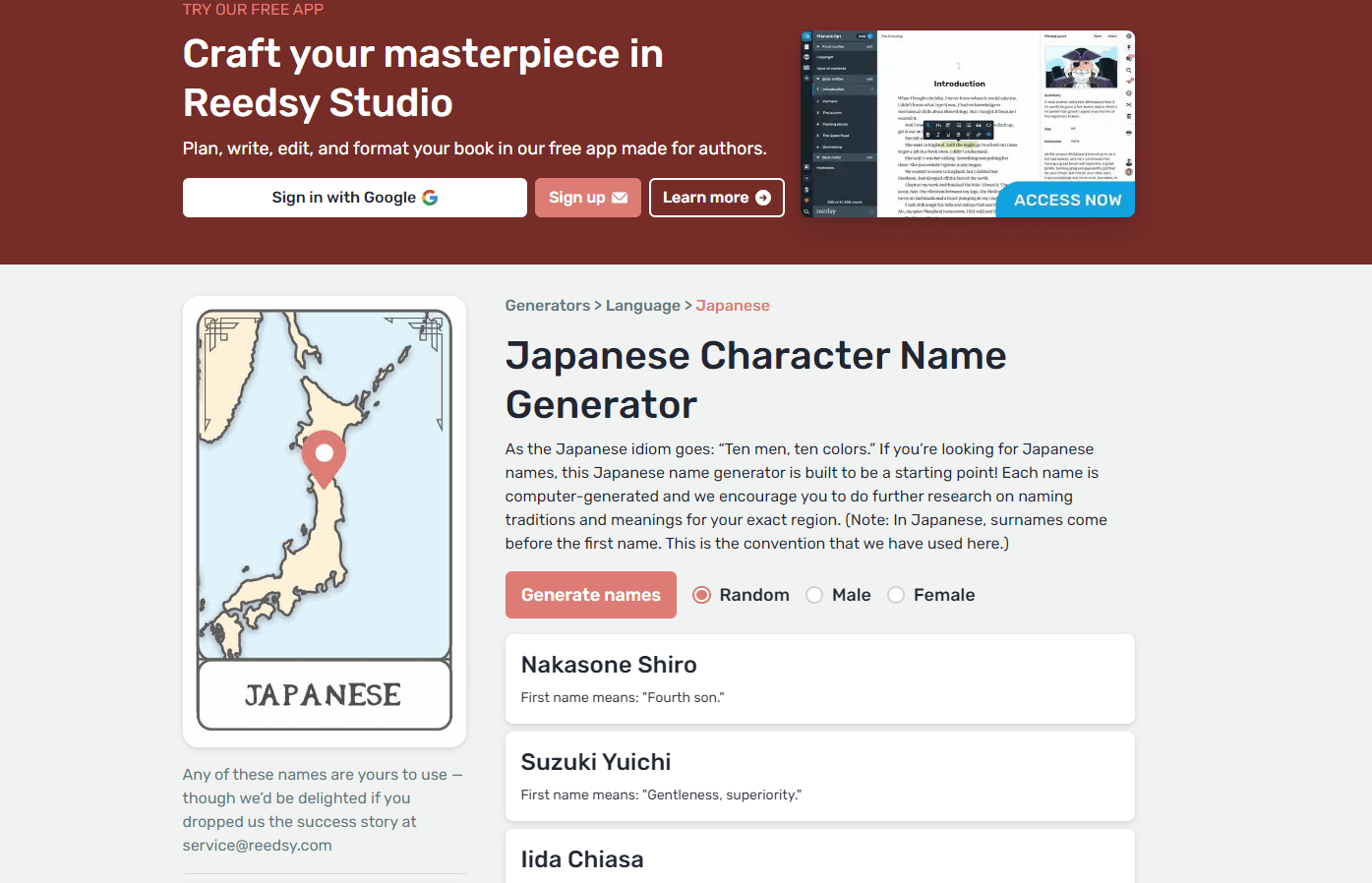Open the Generators breadcrumb link
The height and width of the screenshot is (883, 1372).
pos(548,306)
